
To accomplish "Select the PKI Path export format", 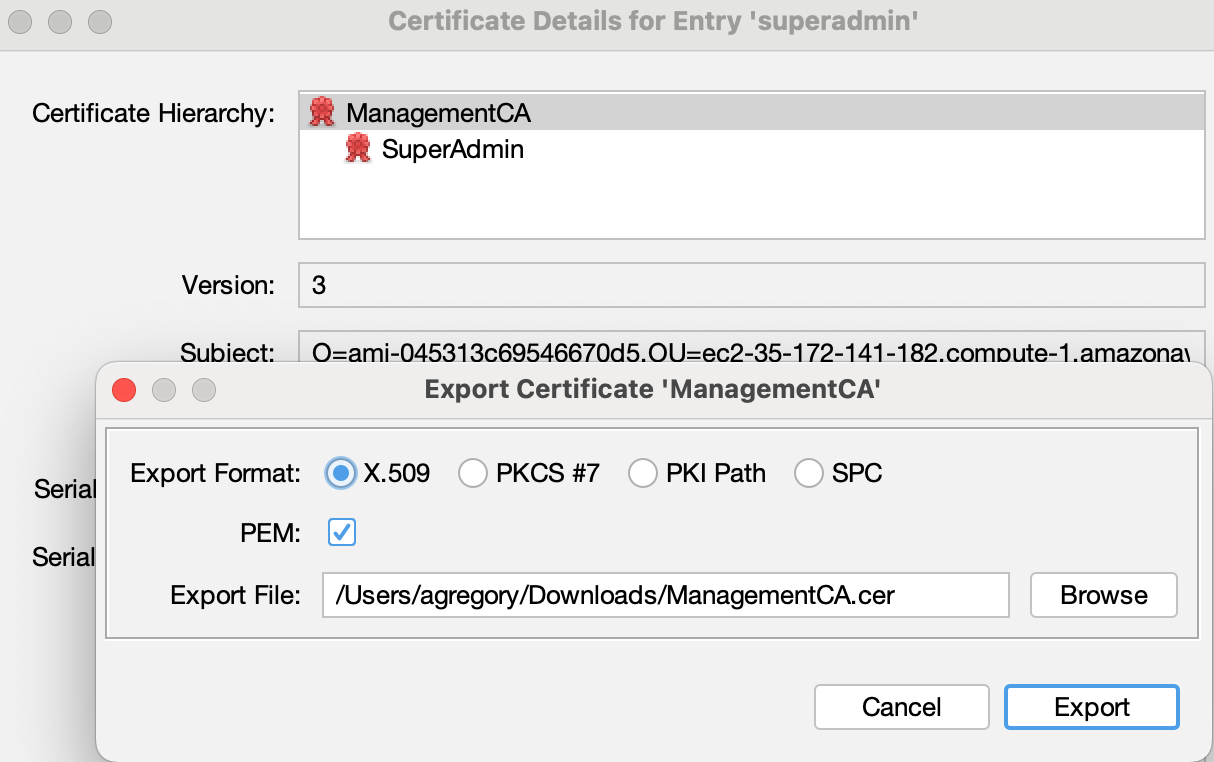I will point(643,473).
